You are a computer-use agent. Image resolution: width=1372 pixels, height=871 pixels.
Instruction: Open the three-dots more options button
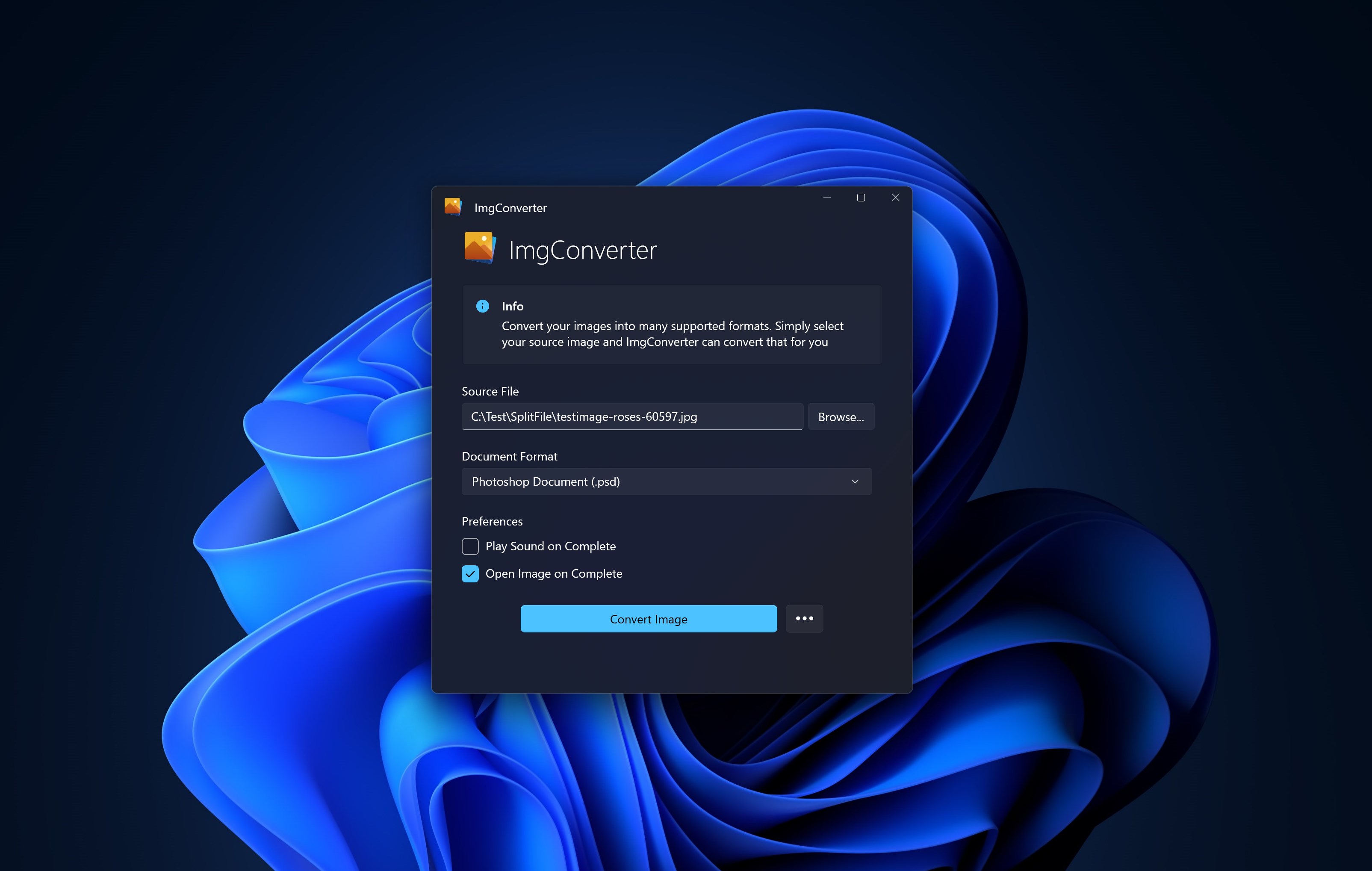click(804, 619)
